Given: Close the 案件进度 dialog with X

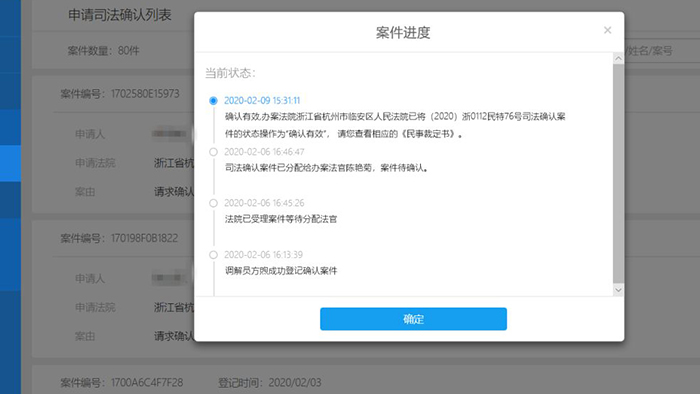Looking at the screenshot, I should (607, 30).
